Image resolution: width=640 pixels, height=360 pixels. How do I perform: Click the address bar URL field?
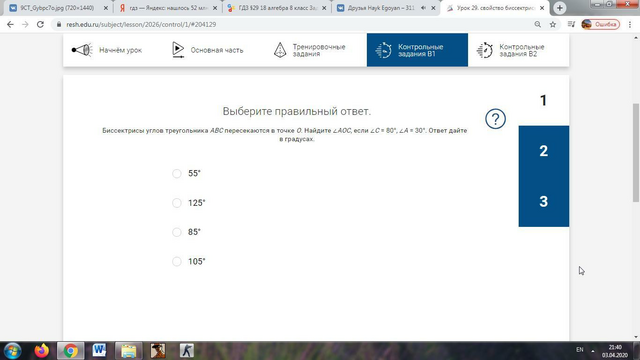[x=294, y=24]
